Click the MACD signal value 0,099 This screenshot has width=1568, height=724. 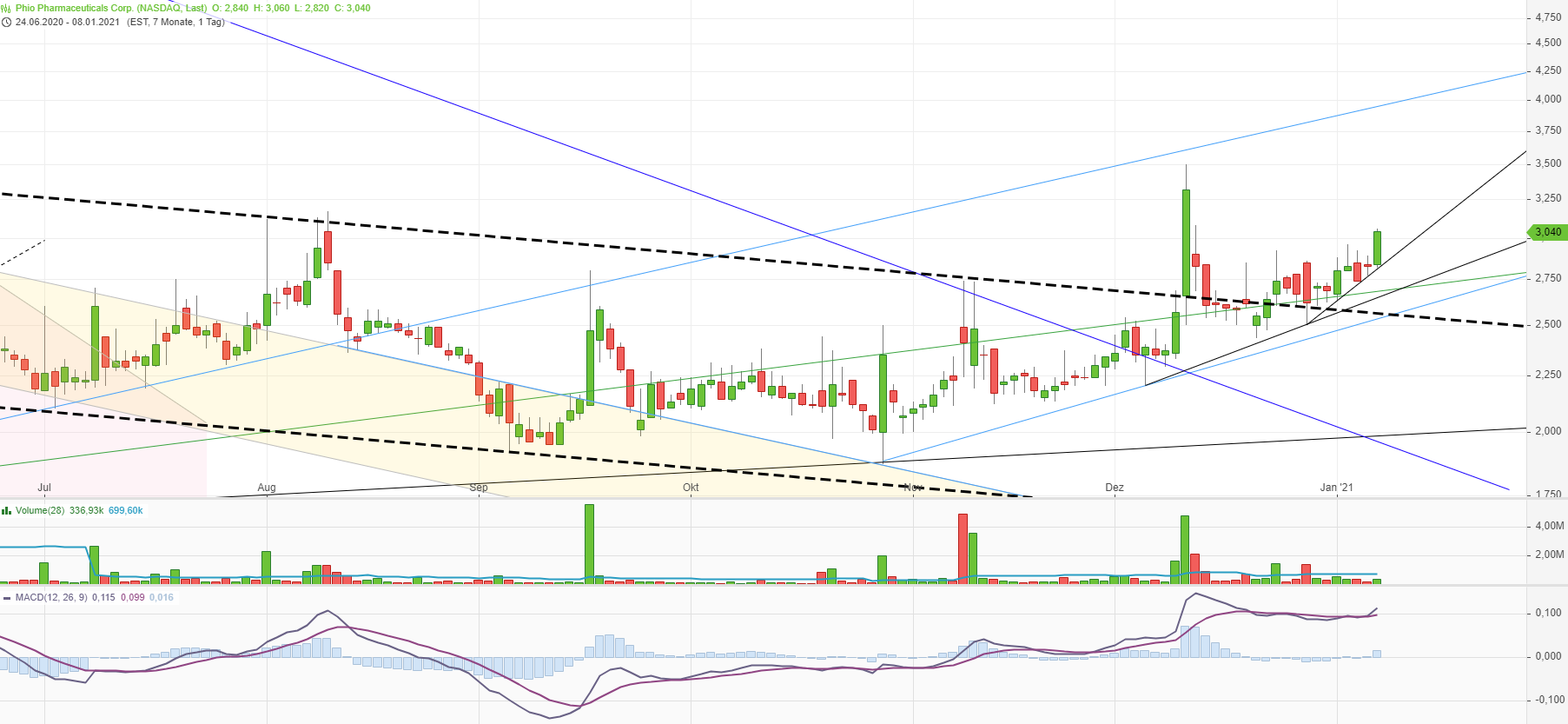tap(133, 597)
